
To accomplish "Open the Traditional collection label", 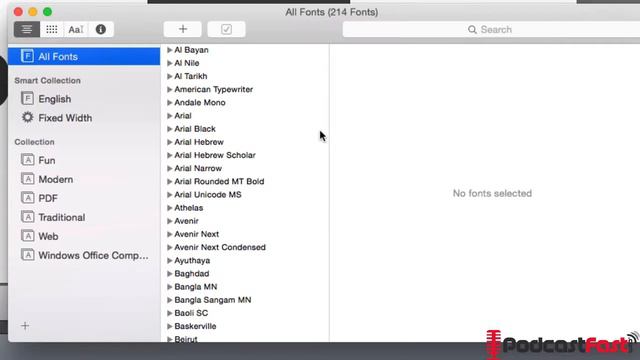I will [x=62, y=217].
